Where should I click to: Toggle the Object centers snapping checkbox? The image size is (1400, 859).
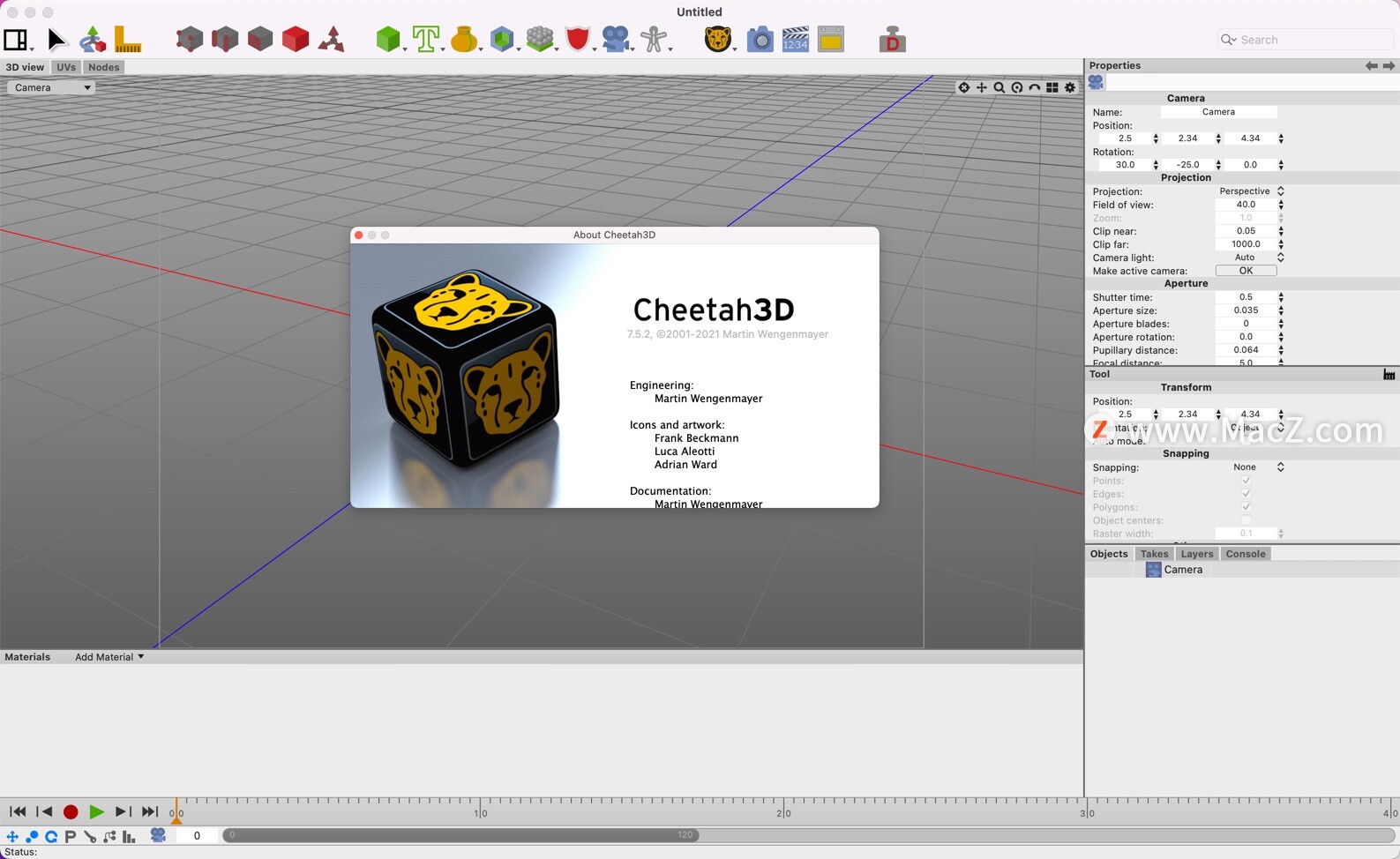click(x=1246, y=520)
